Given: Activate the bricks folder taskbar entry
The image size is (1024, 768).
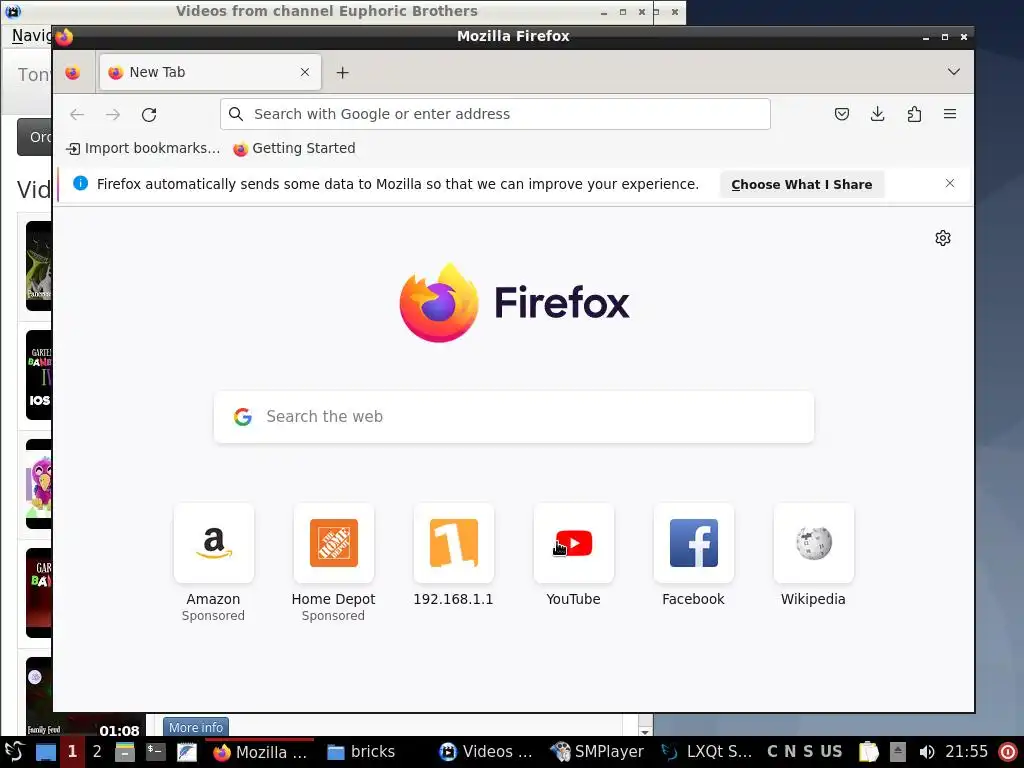Looking at the screenshot, I should (361, 752).
